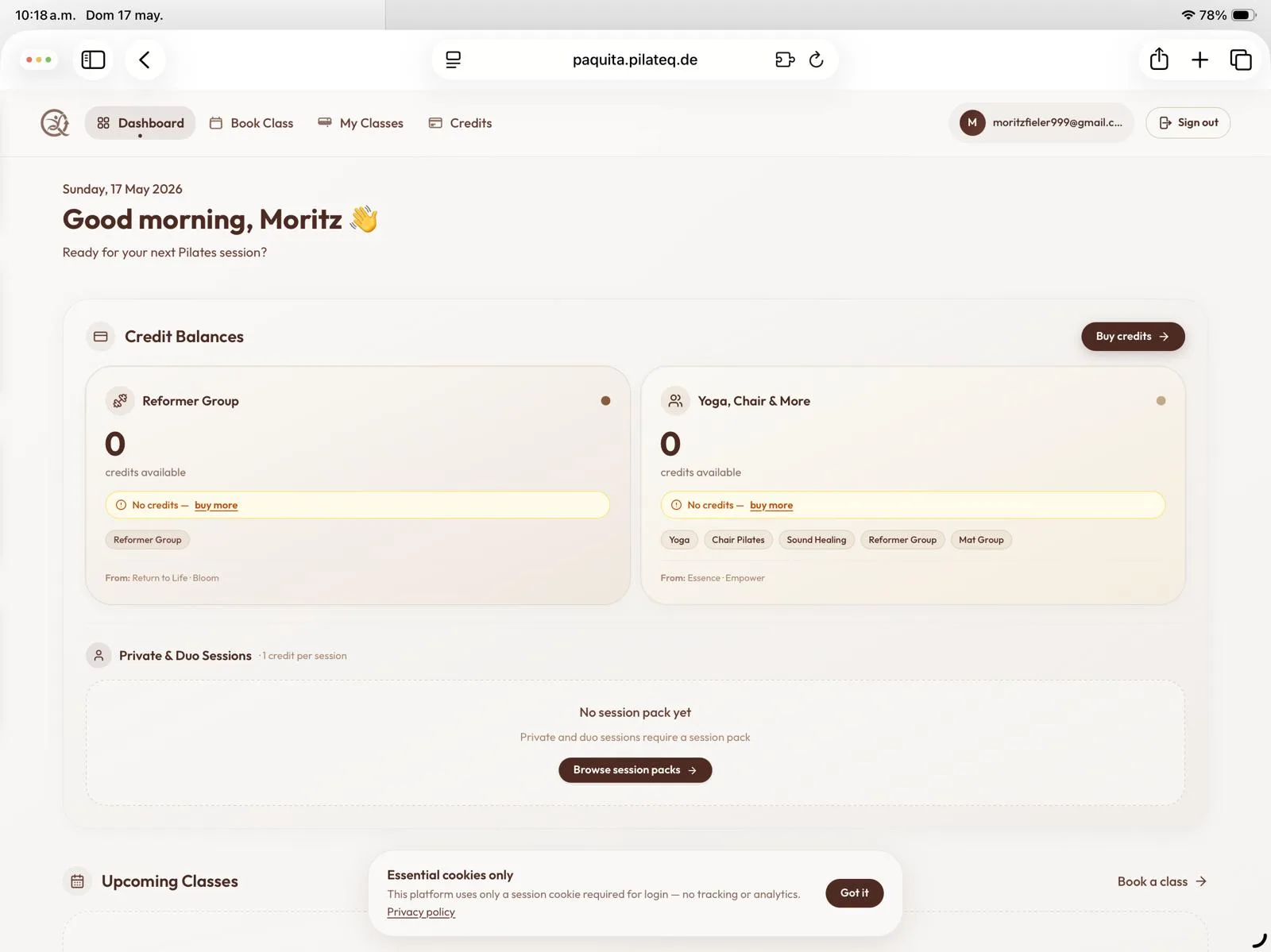Go back to the previous page
The image size is (1271, 952).
(145, 60)
